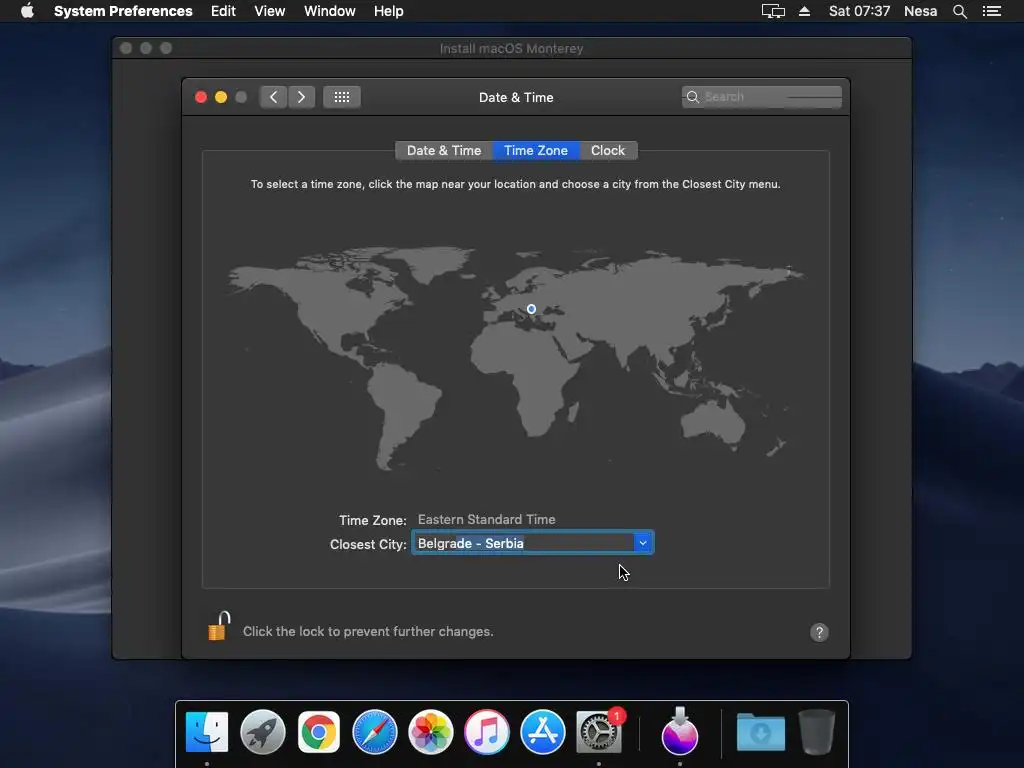Open the Help menu
Screen dimensions: 1024x768
[389, 11]
